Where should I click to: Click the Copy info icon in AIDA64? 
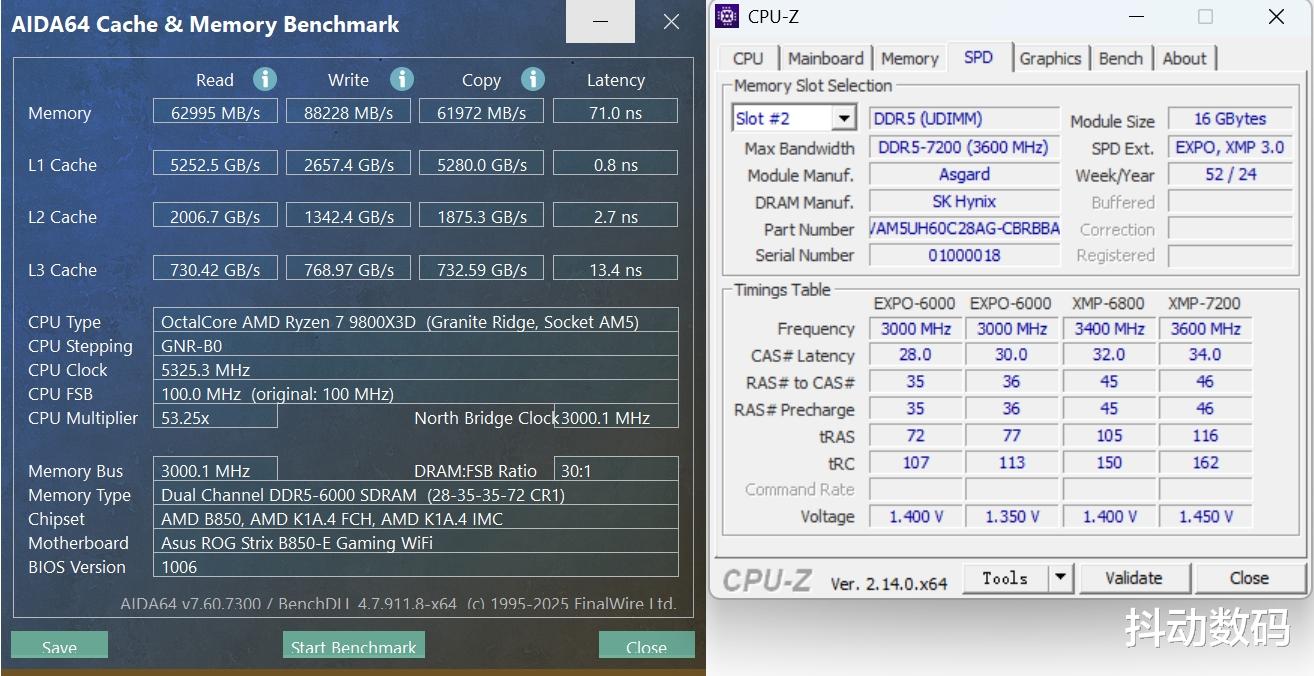533,79
